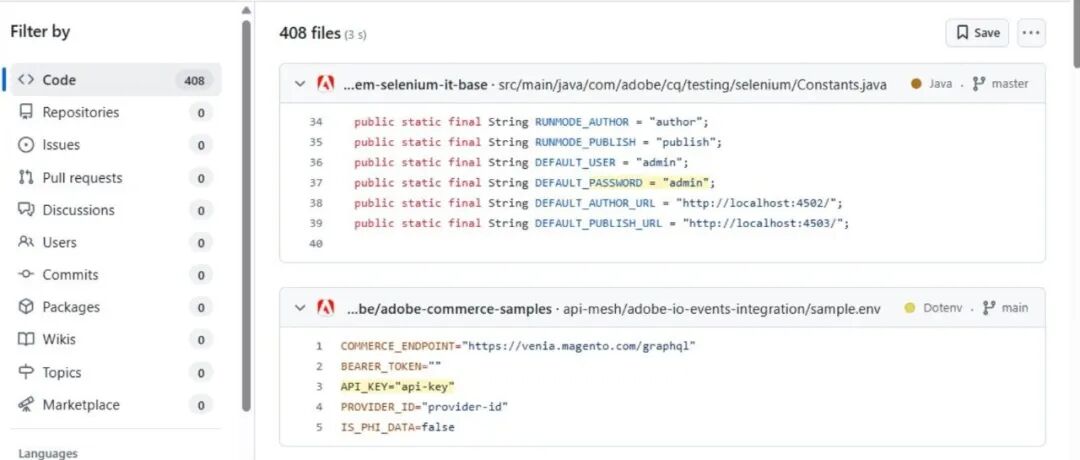This screenshot has height=460, width=1080.
Task: Click the Languages section heading
Action: pos(48,453)
